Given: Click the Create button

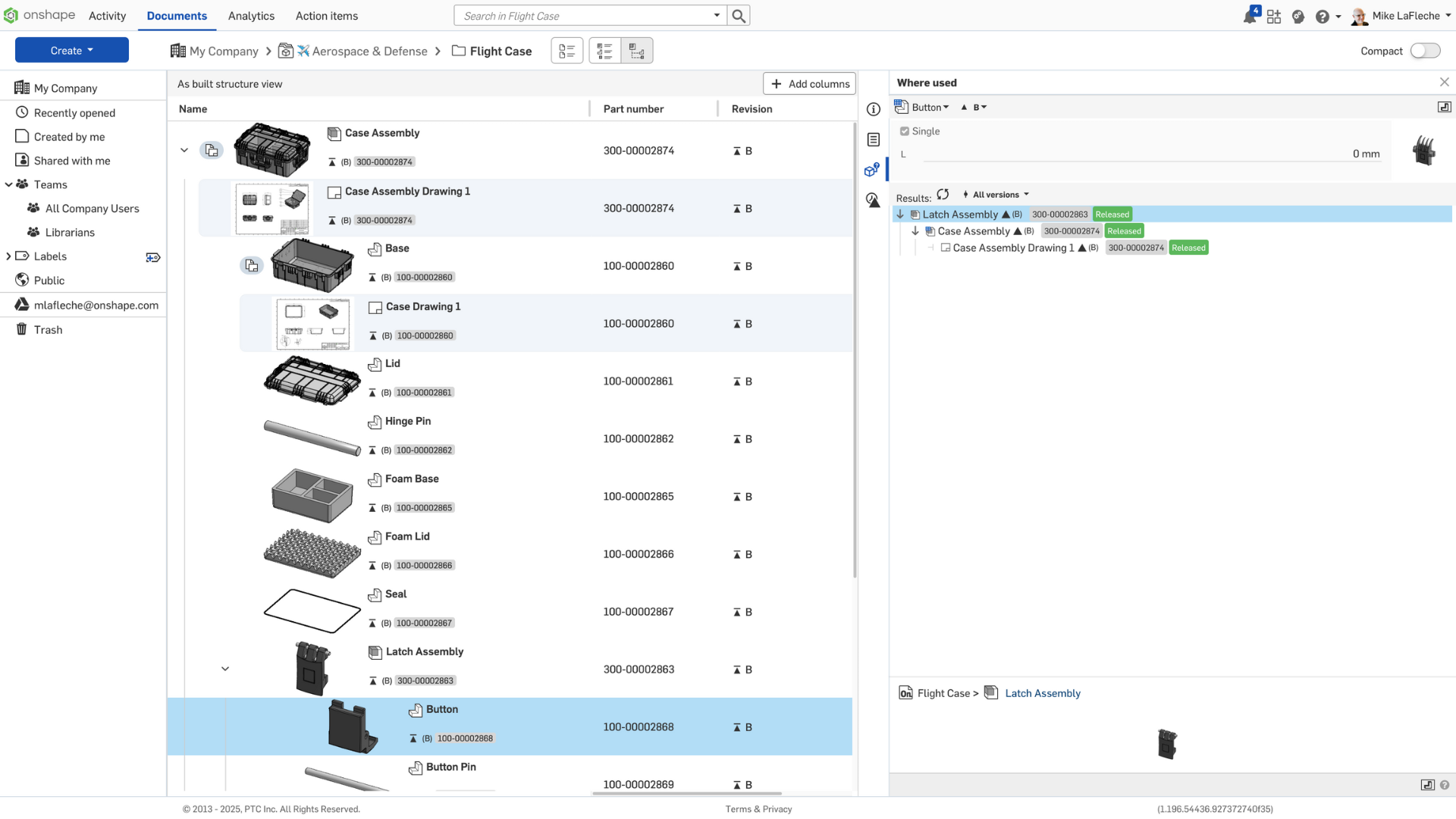Looking at the screenshot, I should tap(71, 50).
